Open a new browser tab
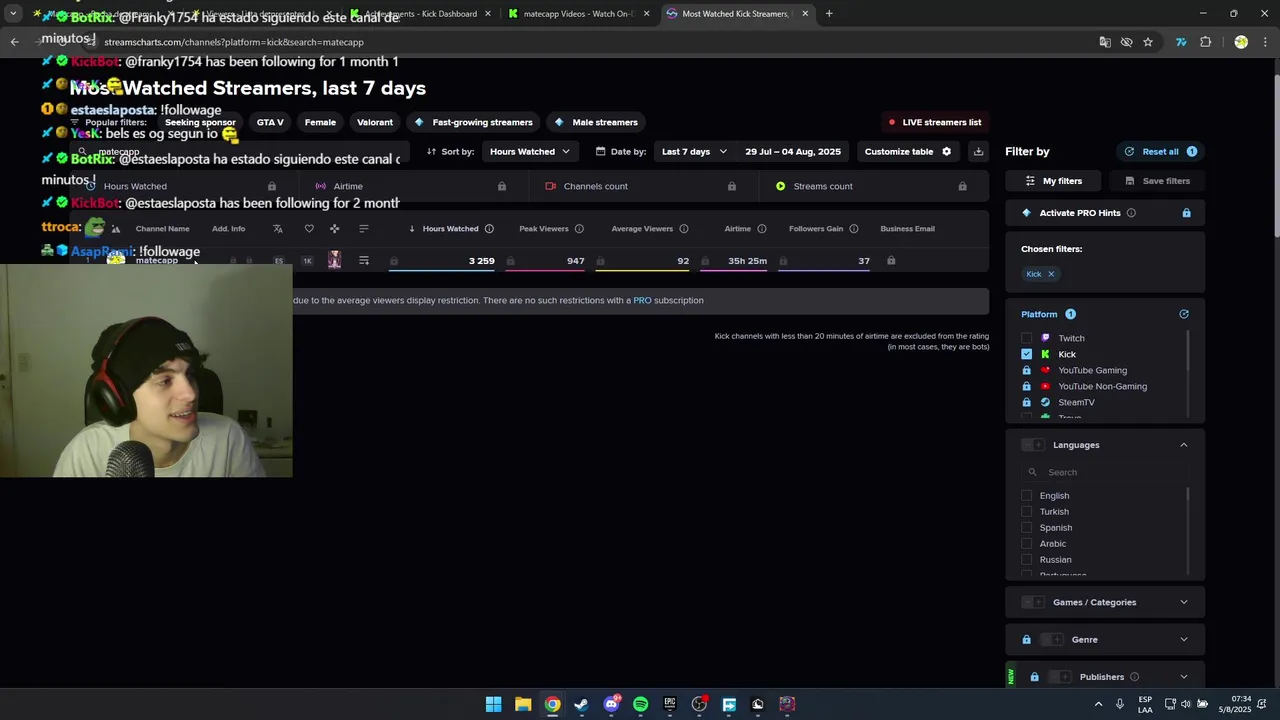Image resolution: width=1280 pixels, height=720 pixels. 829,14
